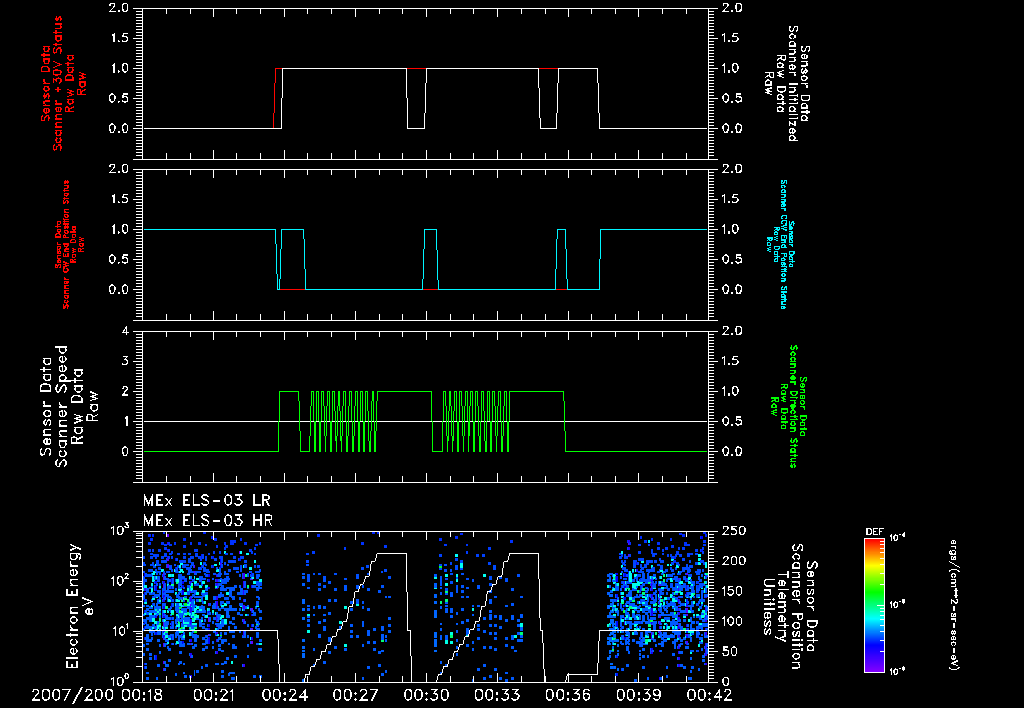The image size is (1024, 708).
Task: Click the "3" tick on Scanner Speed axis
Action: click(x=125, y=361)
